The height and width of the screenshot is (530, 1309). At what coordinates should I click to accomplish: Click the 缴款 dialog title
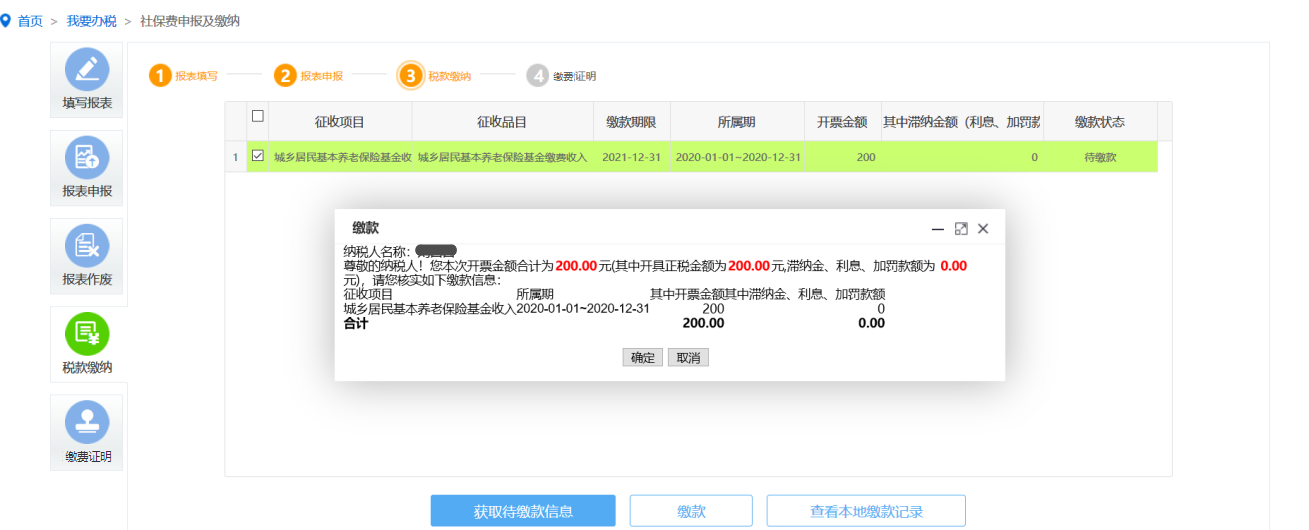coord(366,229)
